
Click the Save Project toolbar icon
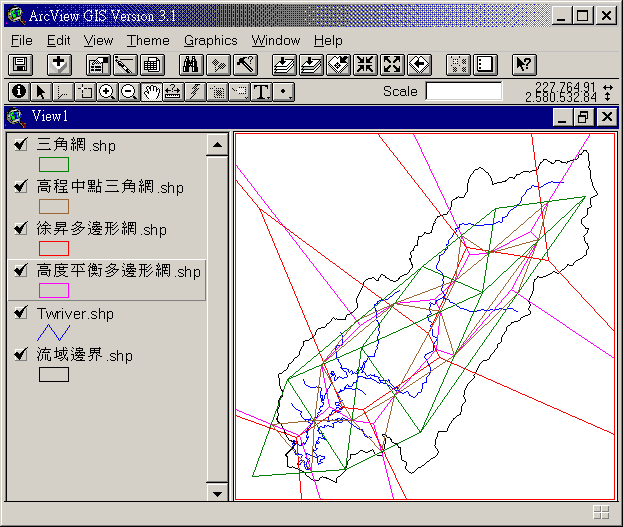20,65
